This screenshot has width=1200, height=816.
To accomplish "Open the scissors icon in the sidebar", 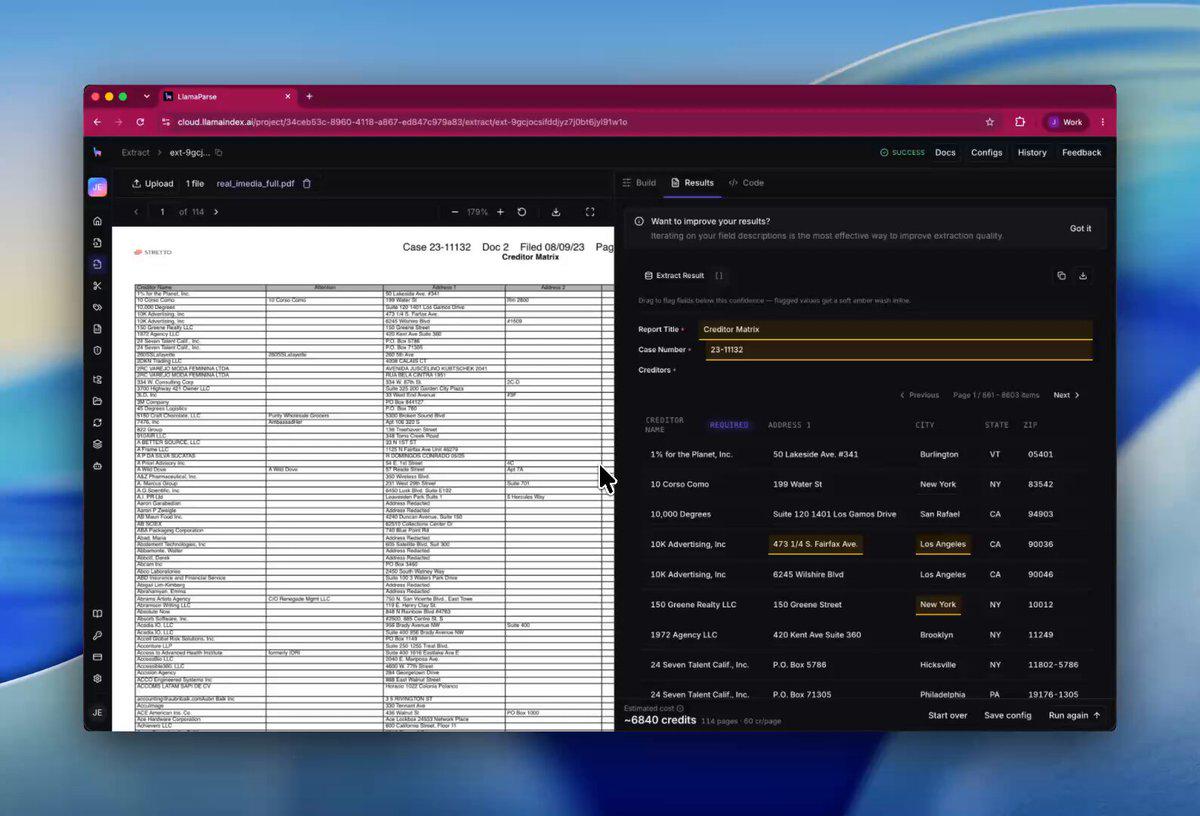I will [x=97, y=286].
